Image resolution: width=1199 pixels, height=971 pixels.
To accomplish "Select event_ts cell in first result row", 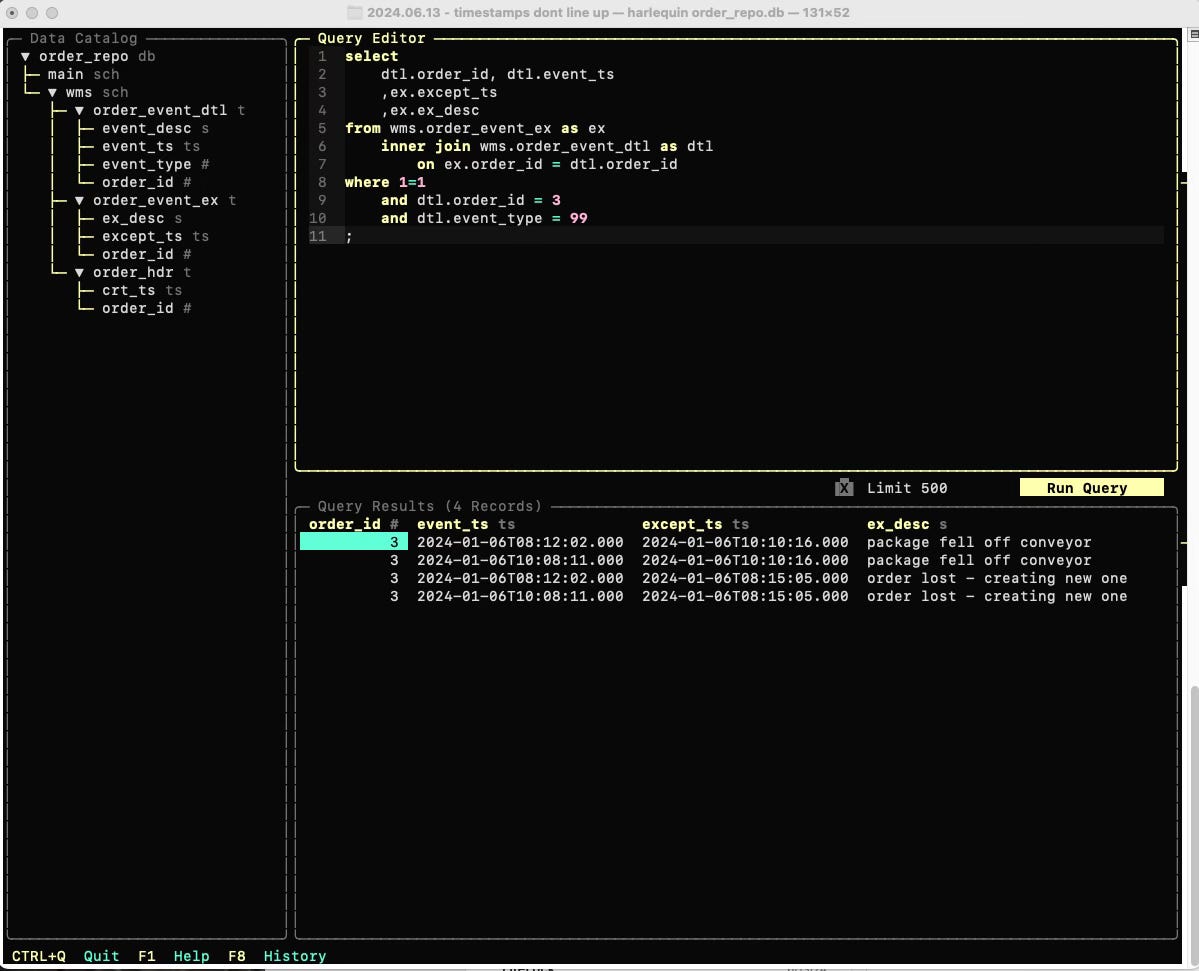I will 520,542.
